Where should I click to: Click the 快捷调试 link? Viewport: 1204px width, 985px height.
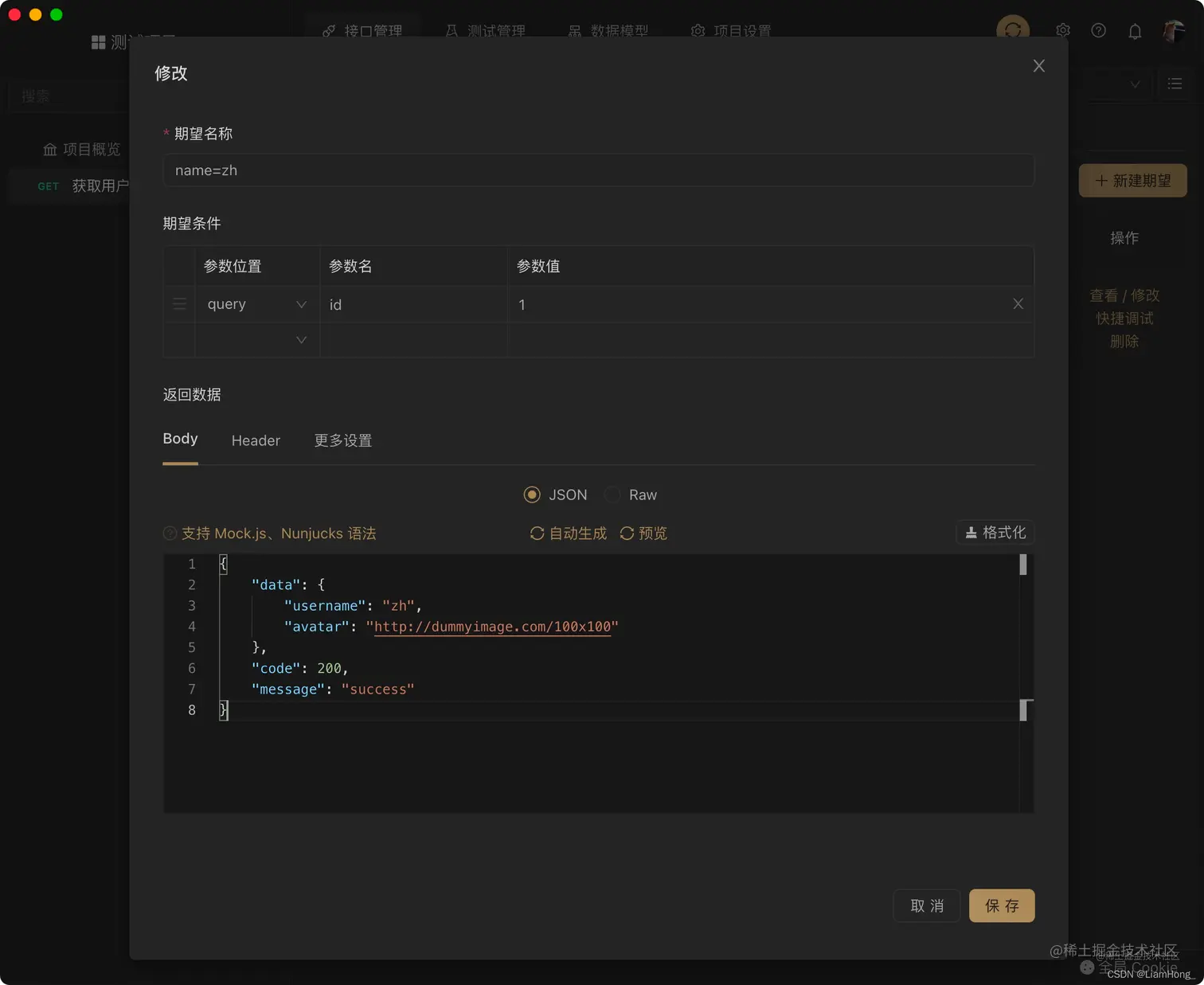(1124, 319)
